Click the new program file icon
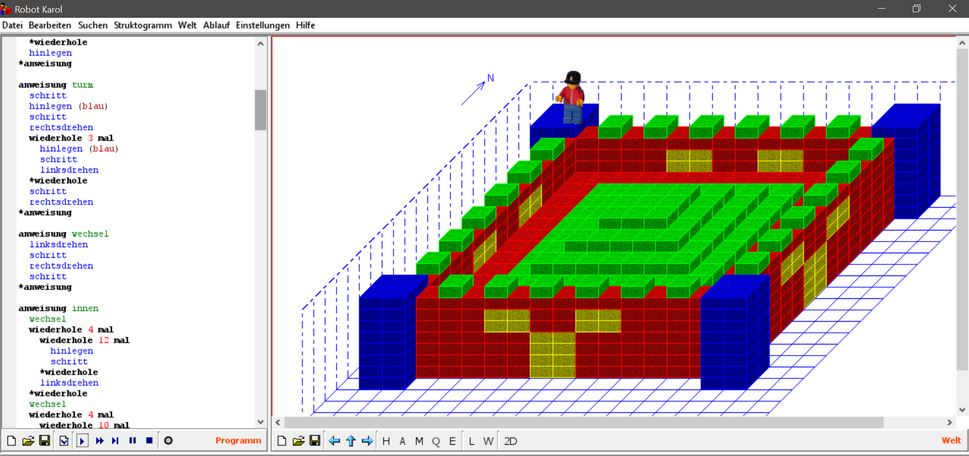This screenshot has width=969, height=456. 11,440
